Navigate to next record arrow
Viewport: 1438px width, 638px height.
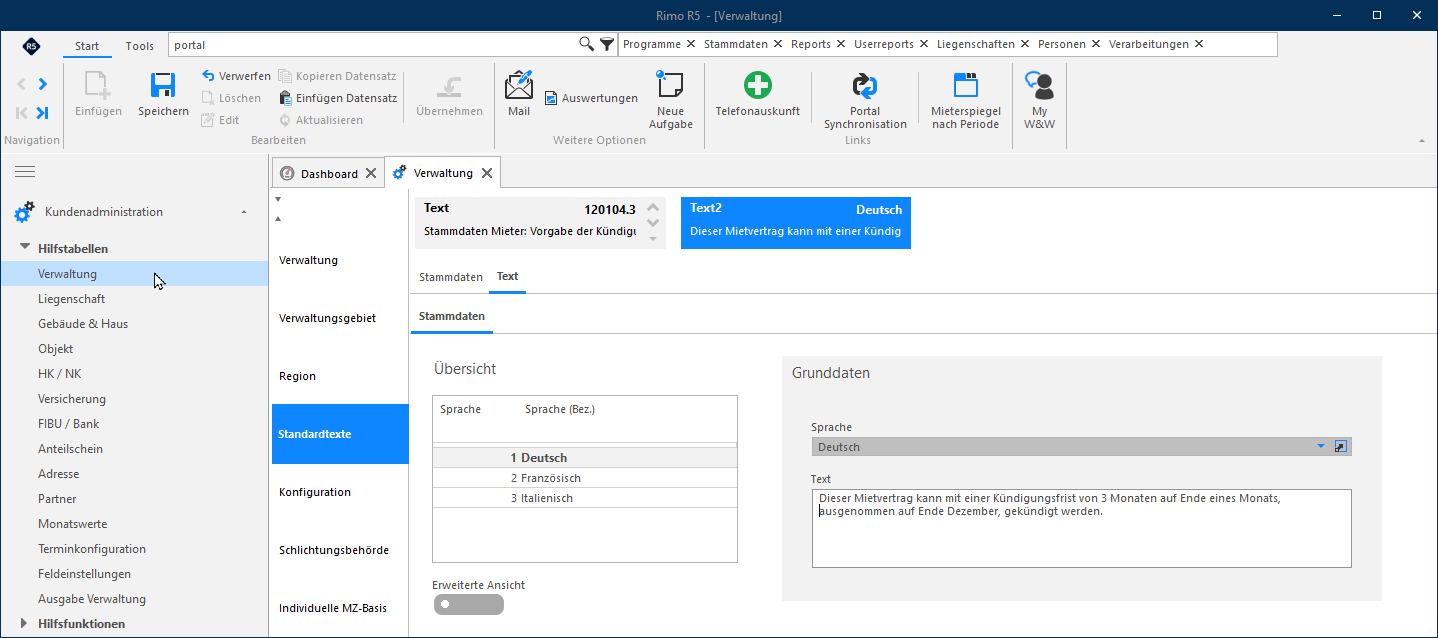point(42,84)
